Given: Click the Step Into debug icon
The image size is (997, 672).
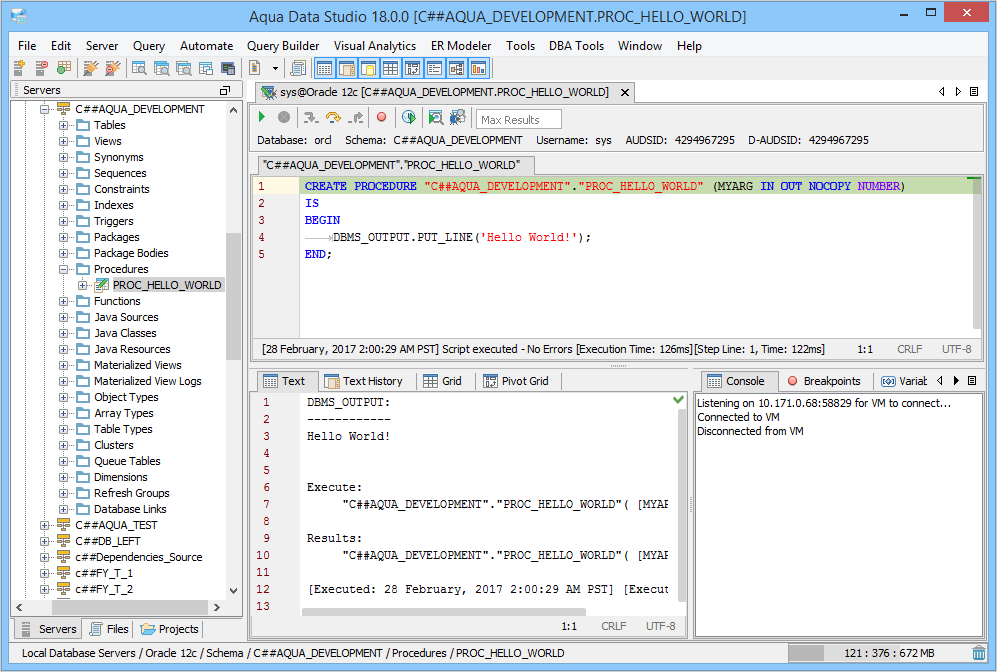Looking at the screenshot, I should (x=310, y=118).
